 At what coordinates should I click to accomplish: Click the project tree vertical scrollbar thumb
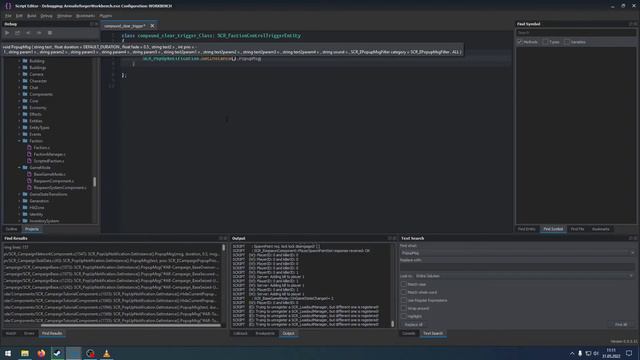pos(94,182)
